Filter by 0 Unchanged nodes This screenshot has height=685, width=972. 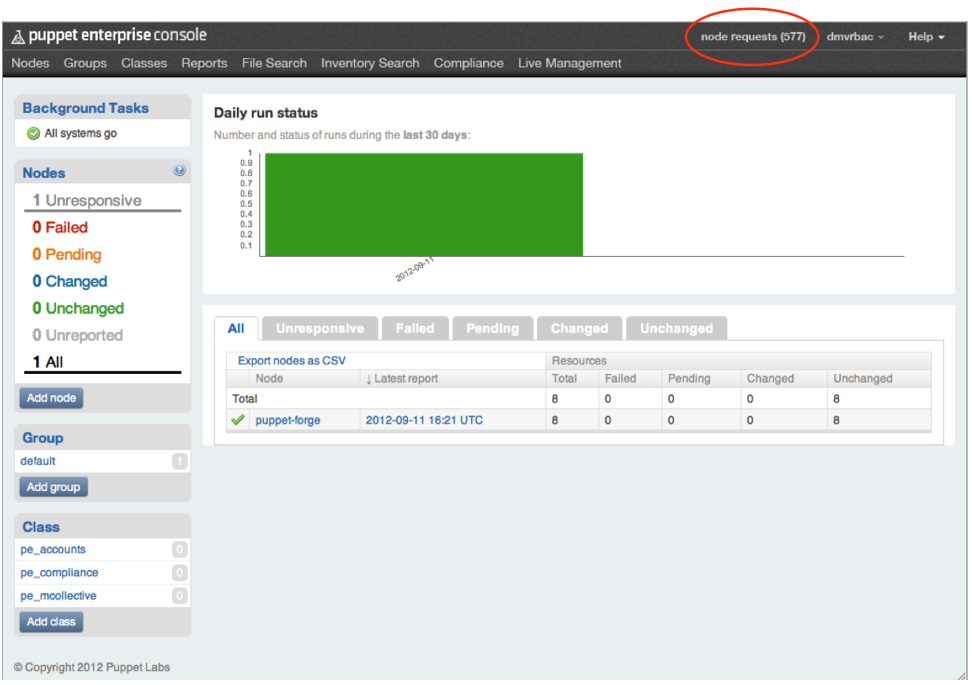(x=78, y=309)
